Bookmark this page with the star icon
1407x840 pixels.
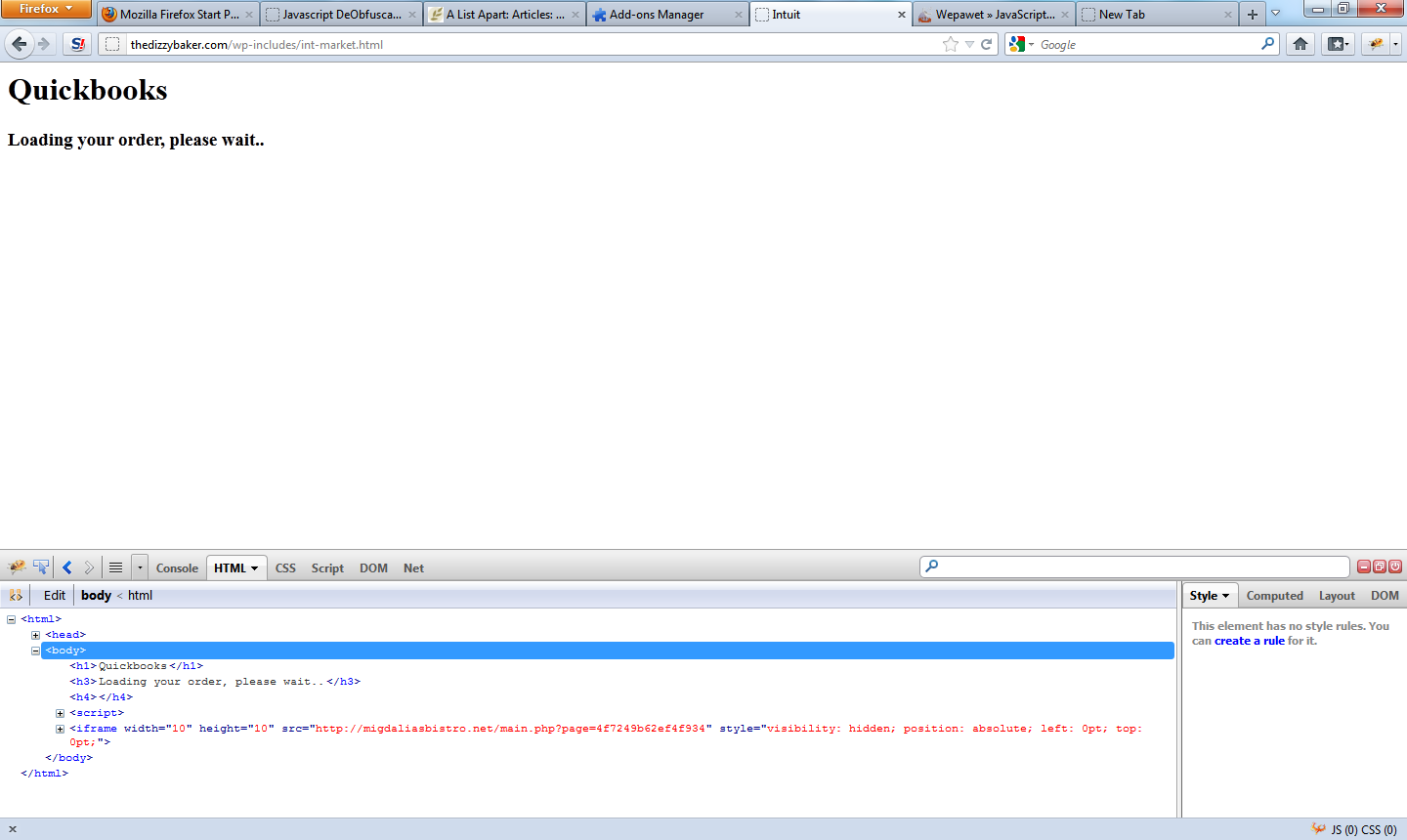(x=950, y=44)
